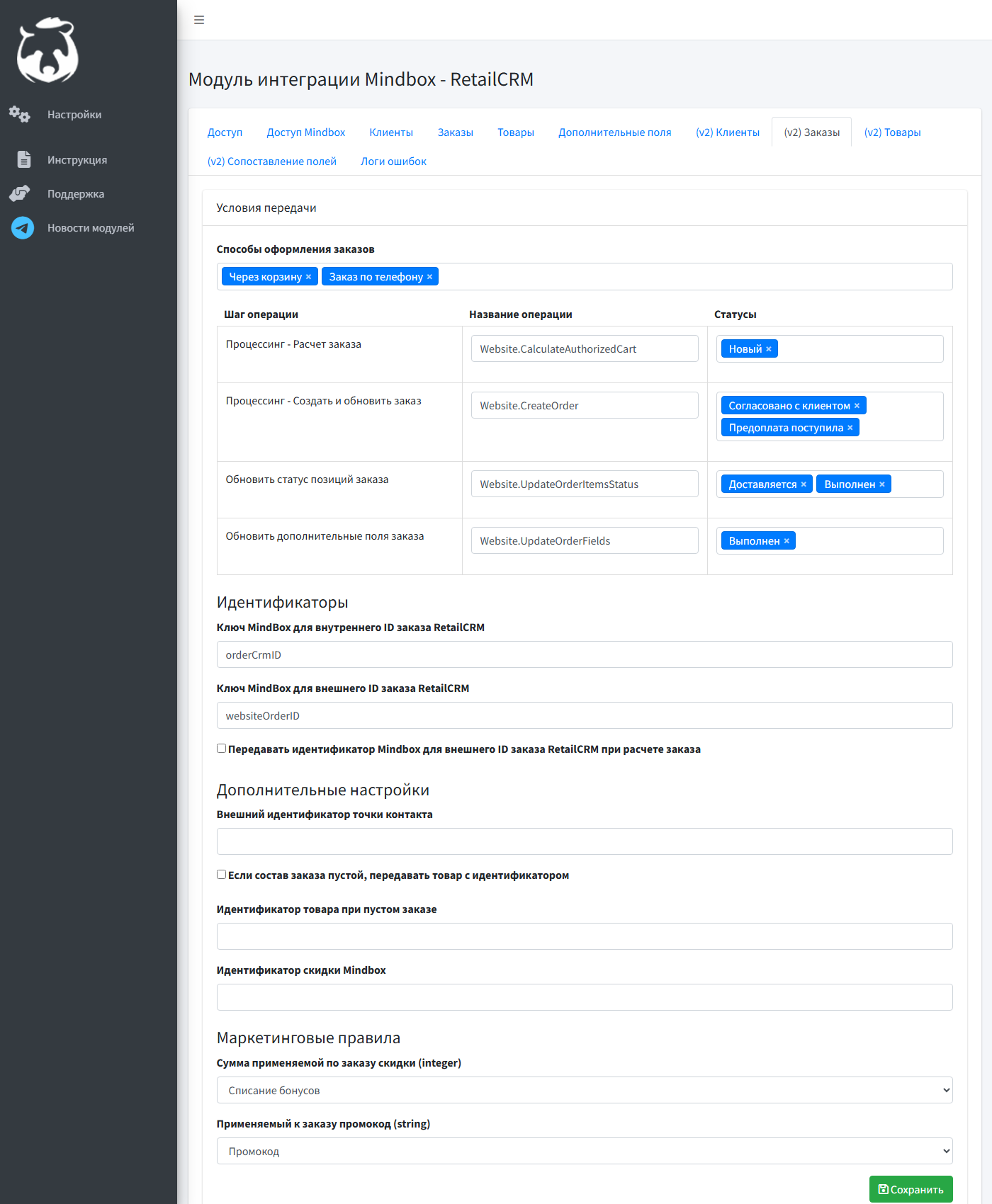Open Настройки in the sidebar
This screenshot has height=1204, width=992.
coord(74,115)
